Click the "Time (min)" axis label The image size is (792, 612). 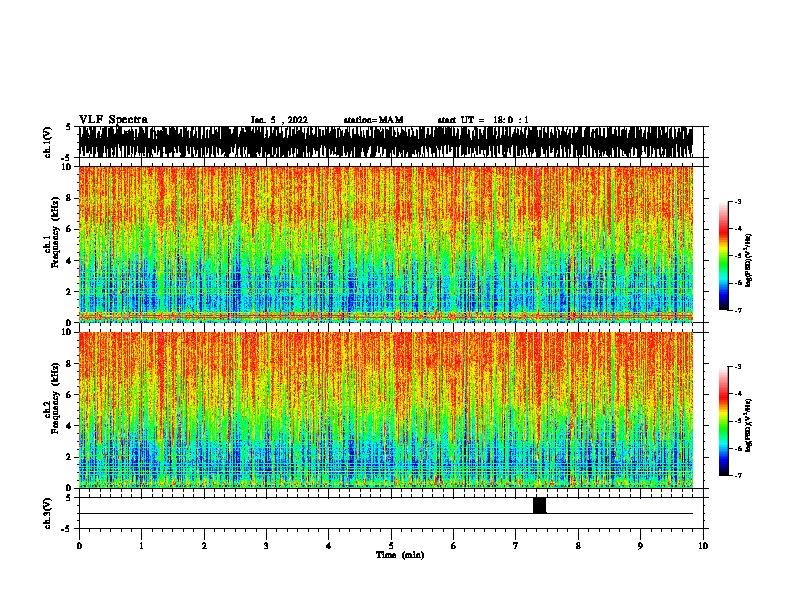click(x=400, y=555)
